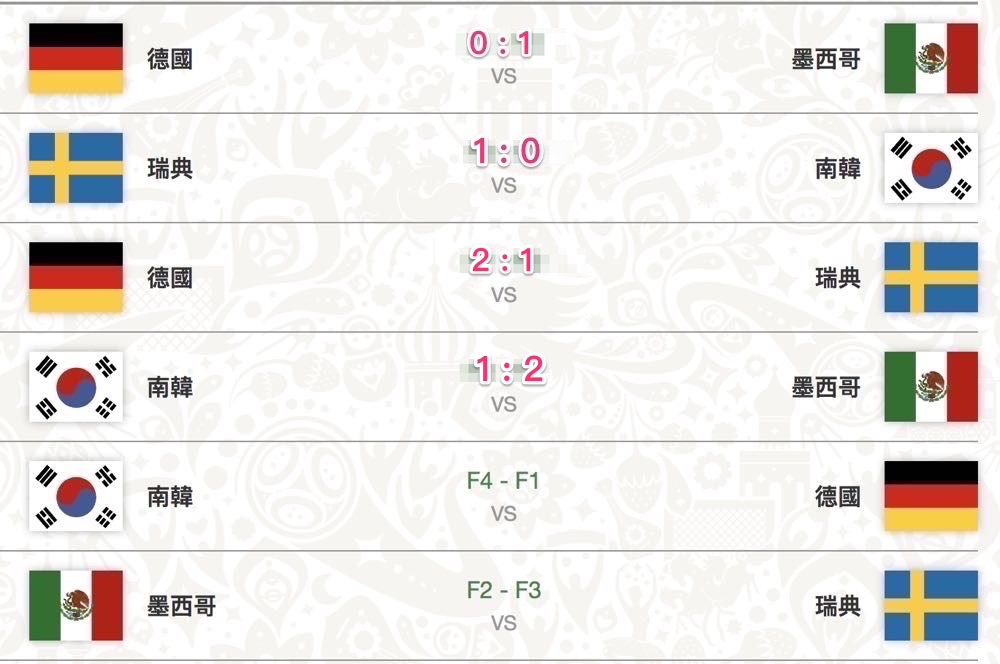Click South Korea's flag in the 1:2 match row

click(x=76, y=386)
